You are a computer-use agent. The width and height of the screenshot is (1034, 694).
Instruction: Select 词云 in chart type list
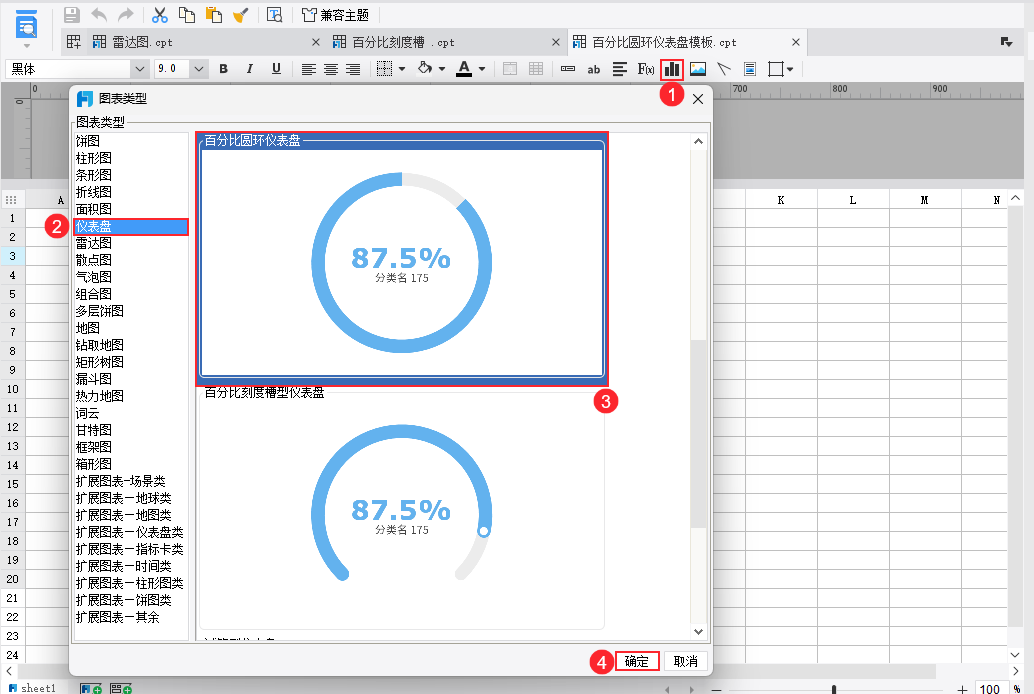coord(131,414)
